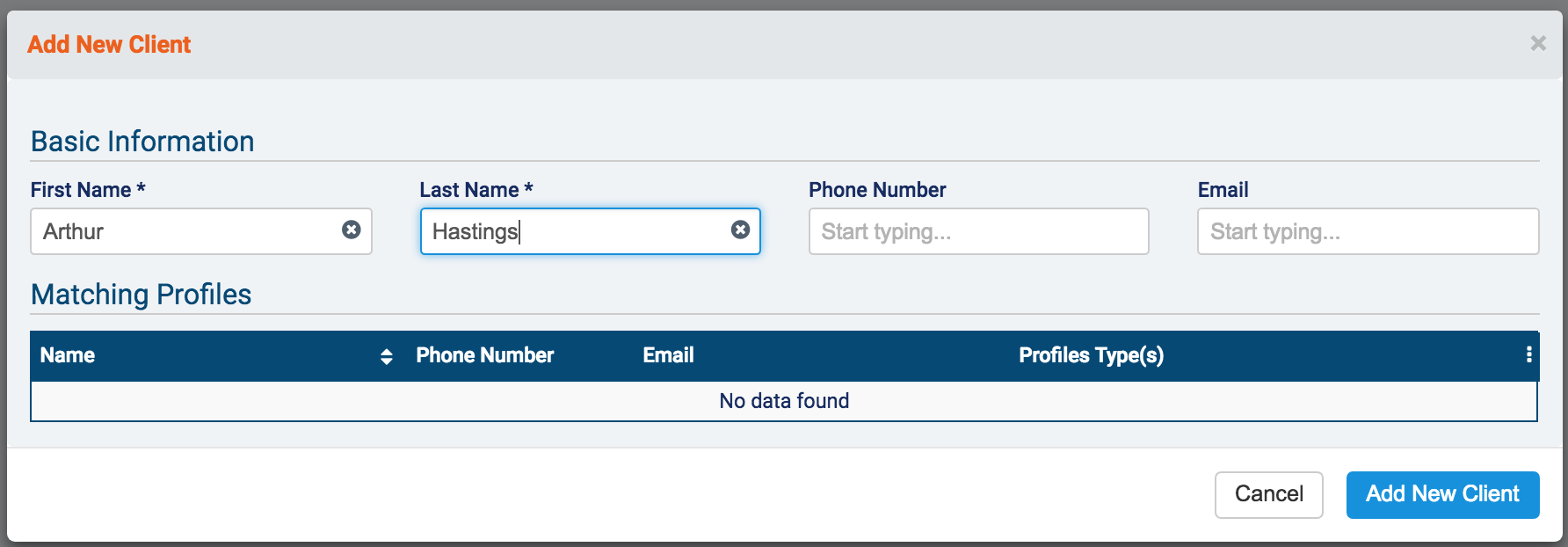Click the No data found row
Screen dimensions: 1568x547
[784, 401]
